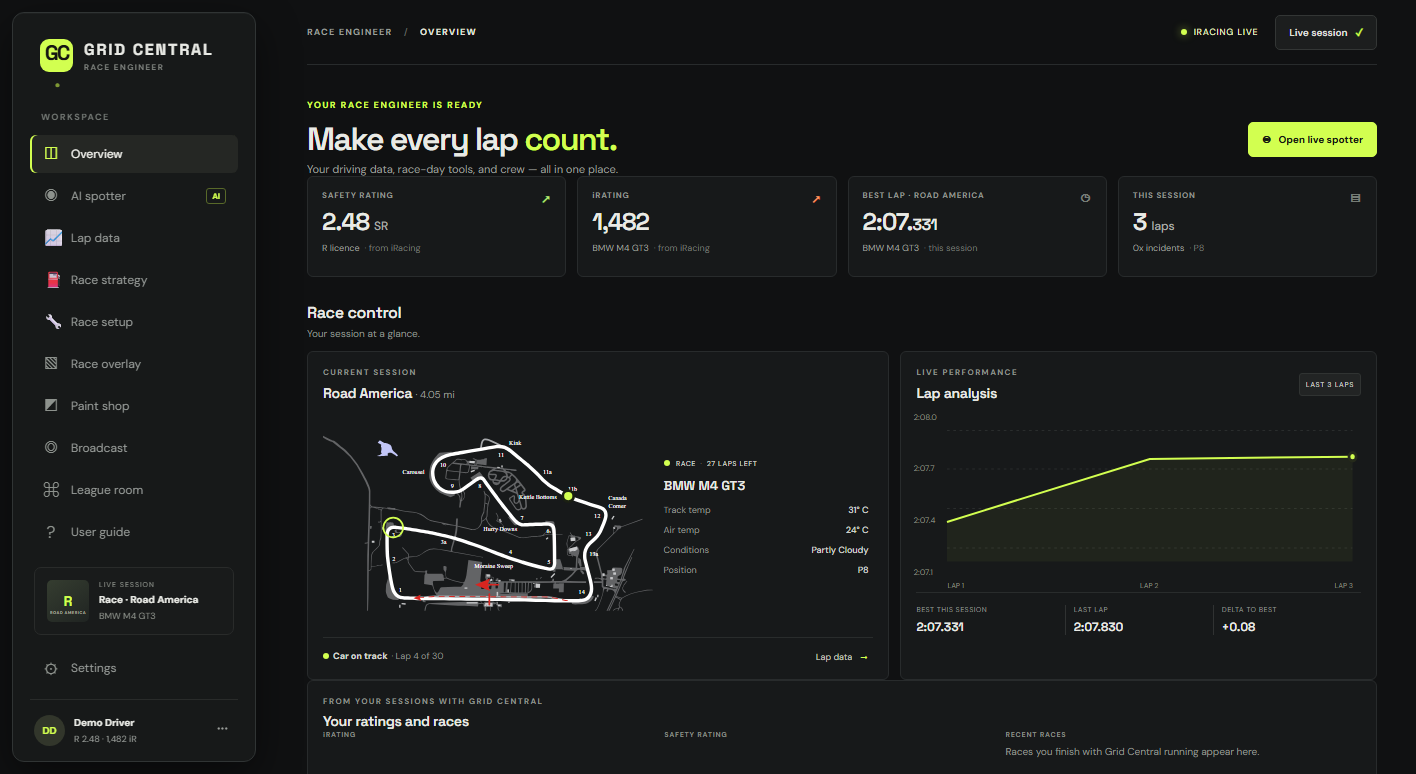
Task: Click the AI badge beside AI spotter
Action: click(216, 196)
